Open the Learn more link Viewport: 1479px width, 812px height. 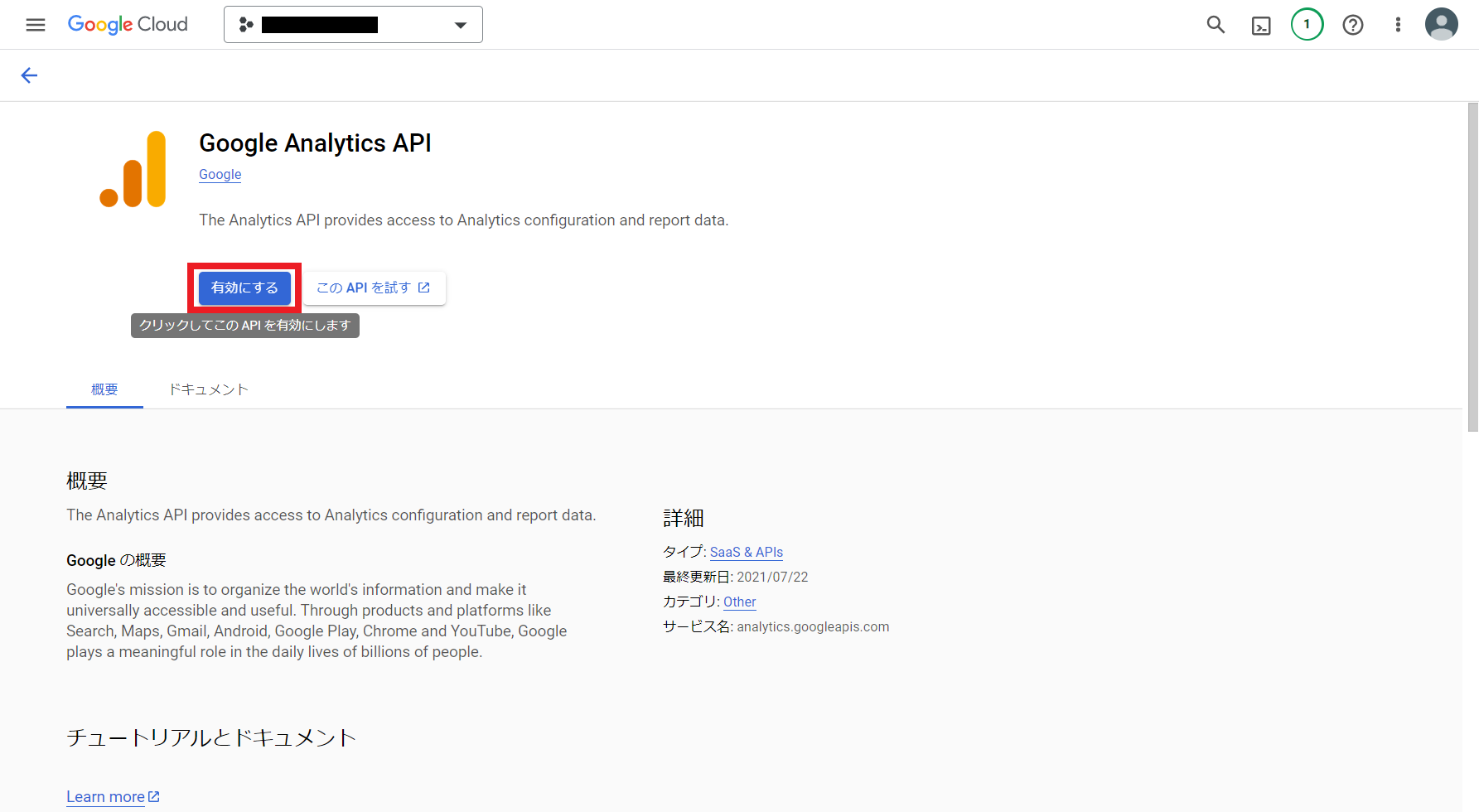click(114, 797)
